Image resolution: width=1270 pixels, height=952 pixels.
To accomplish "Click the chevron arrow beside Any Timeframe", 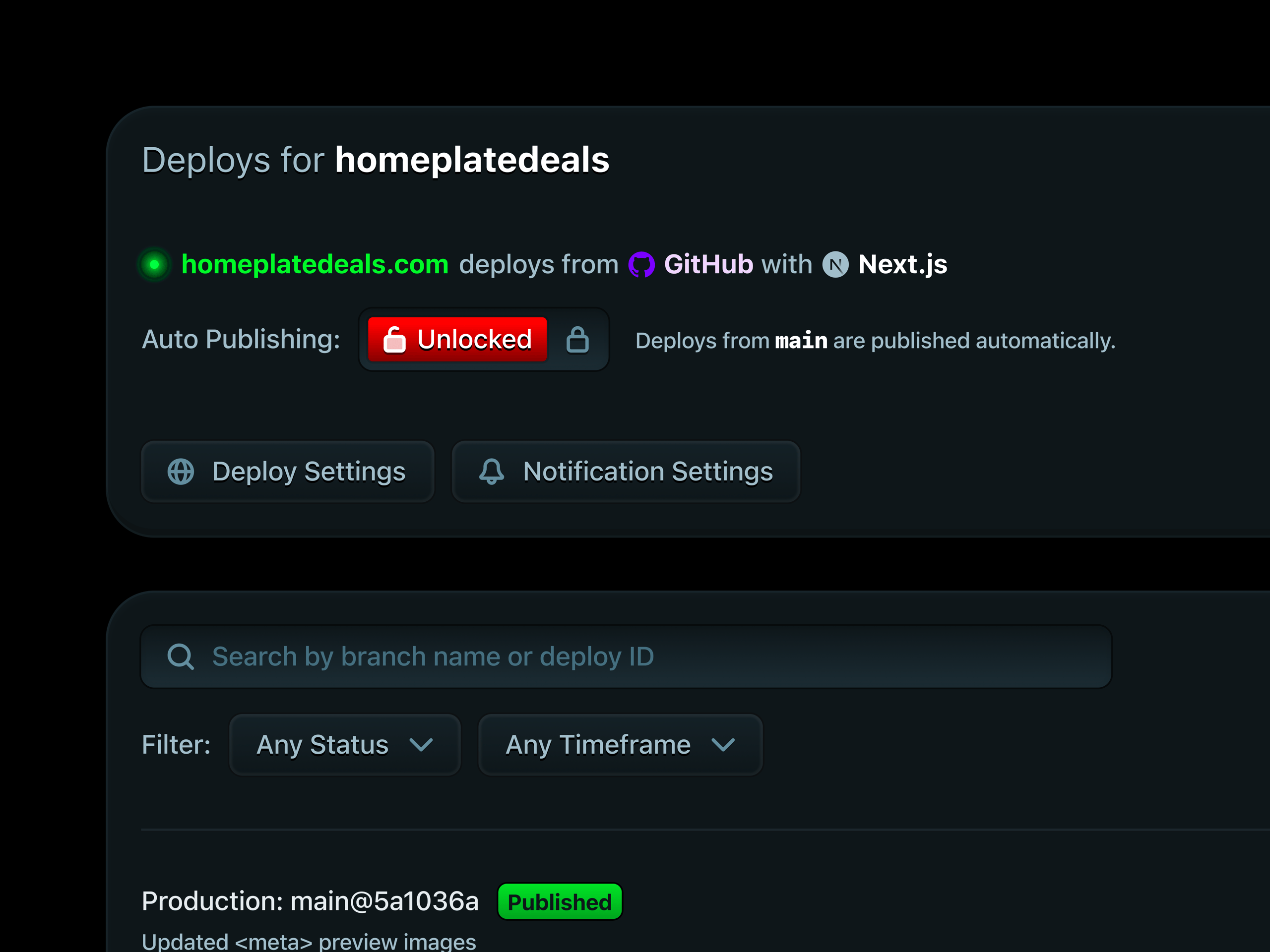I will coord(723,745).
